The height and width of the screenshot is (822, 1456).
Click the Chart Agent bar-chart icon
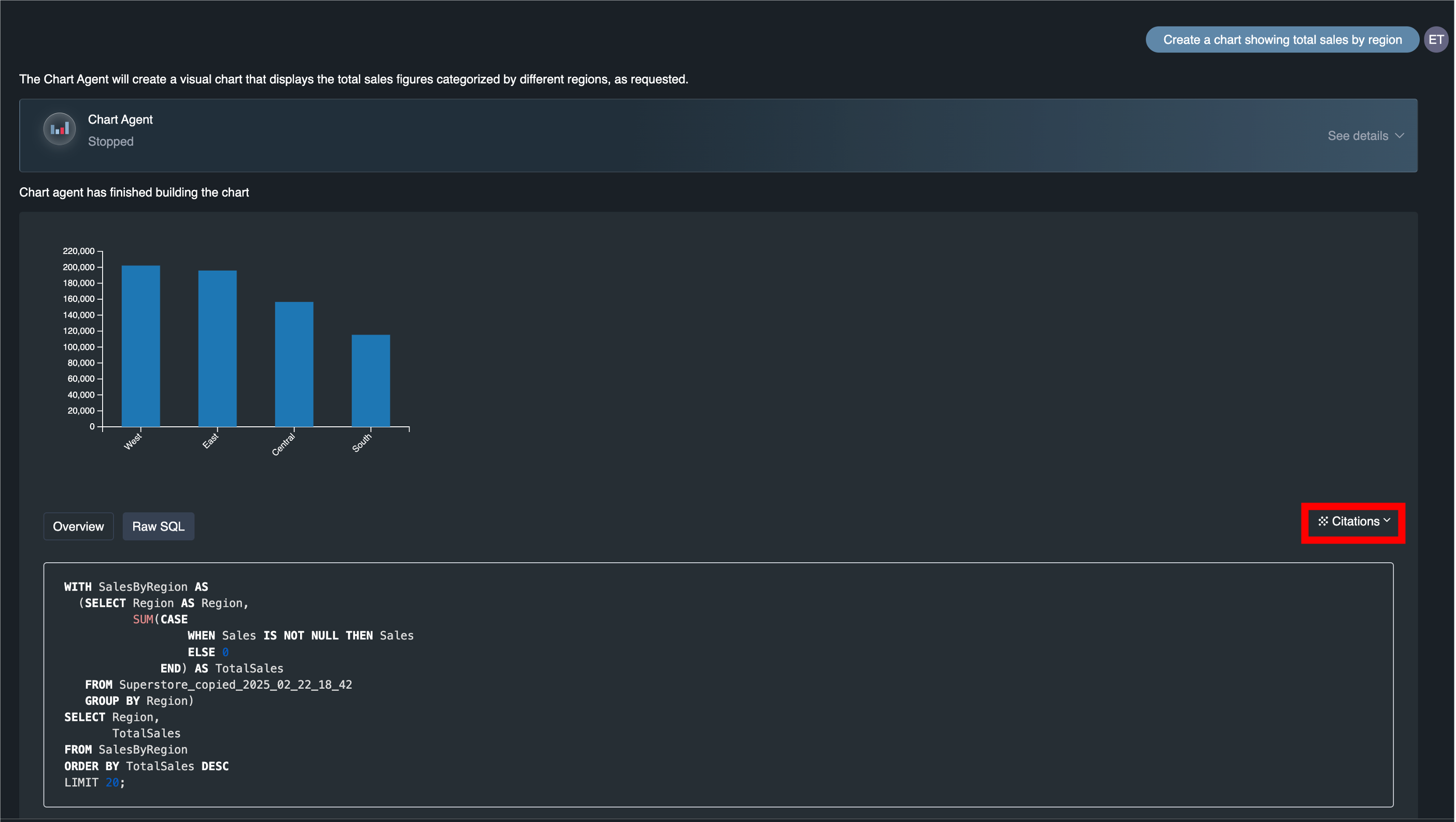(59, 129)
